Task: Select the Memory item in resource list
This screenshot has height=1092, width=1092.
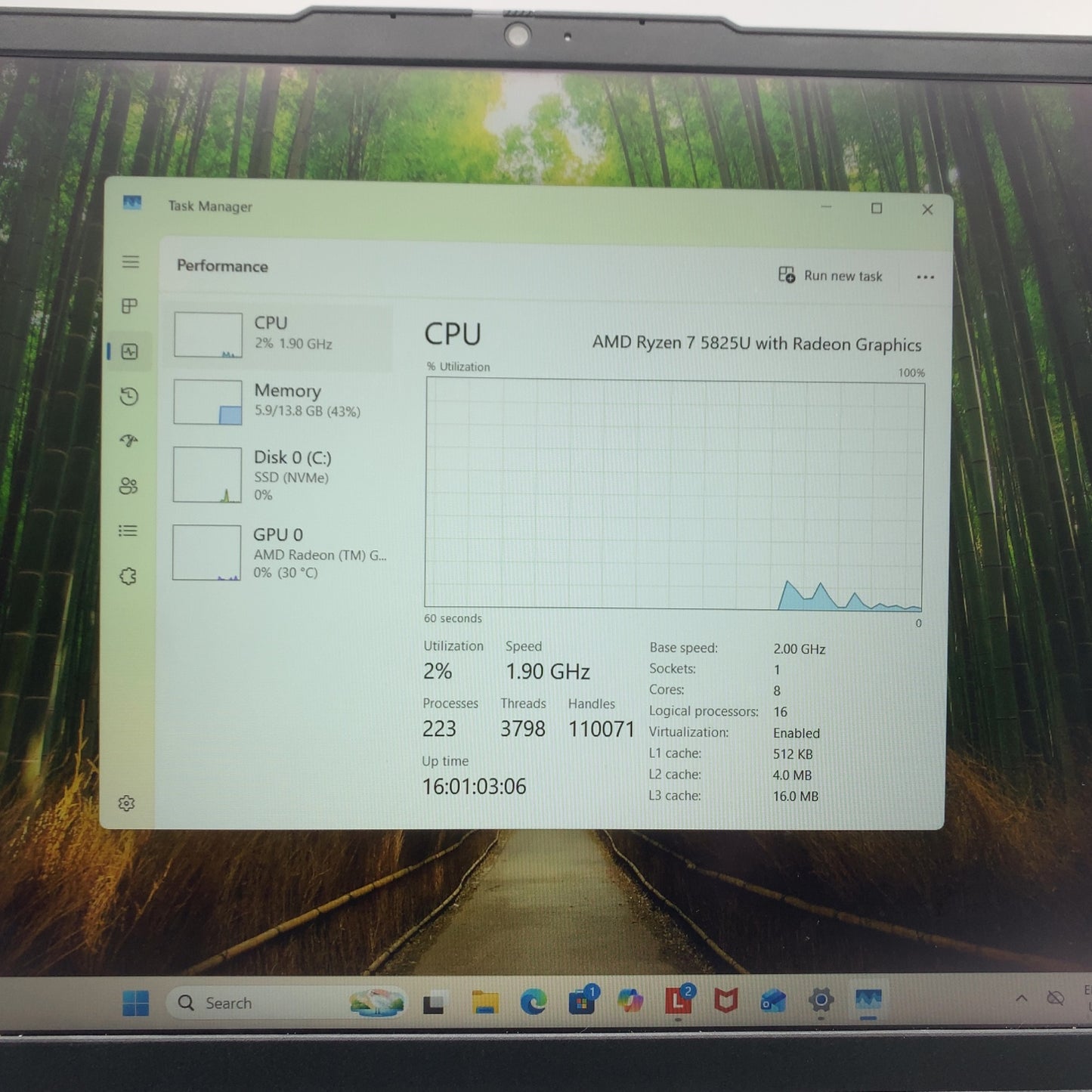Action: pos(280,401)
